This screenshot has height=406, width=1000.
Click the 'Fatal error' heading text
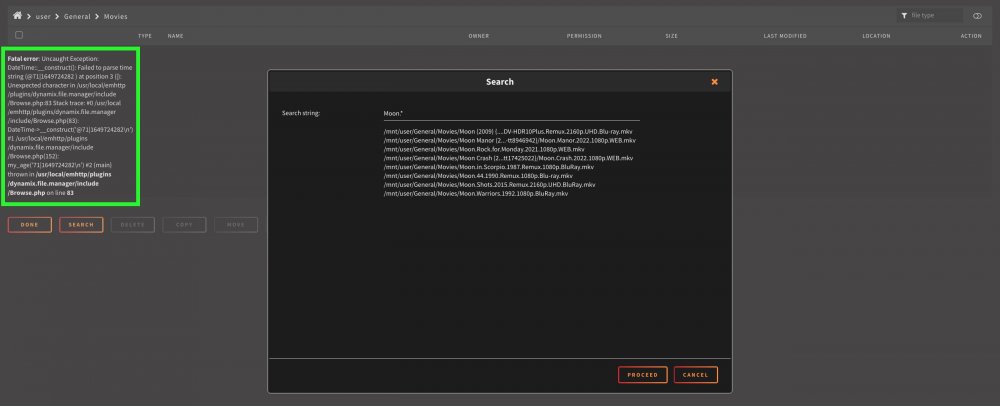(x=23, y=59)
